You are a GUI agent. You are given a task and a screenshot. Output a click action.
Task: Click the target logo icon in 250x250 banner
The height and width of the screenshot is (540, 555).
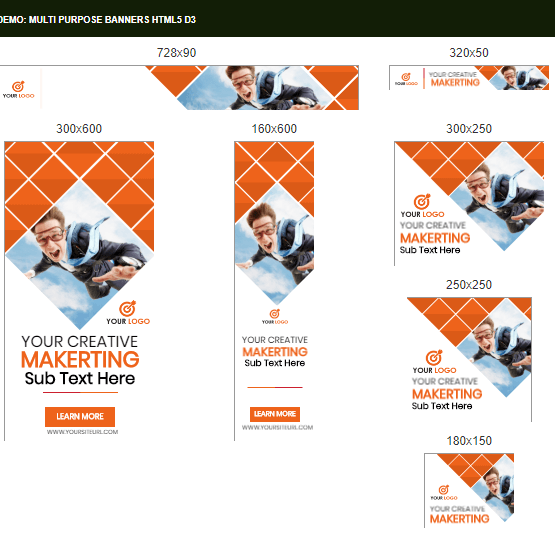(434, 357)
